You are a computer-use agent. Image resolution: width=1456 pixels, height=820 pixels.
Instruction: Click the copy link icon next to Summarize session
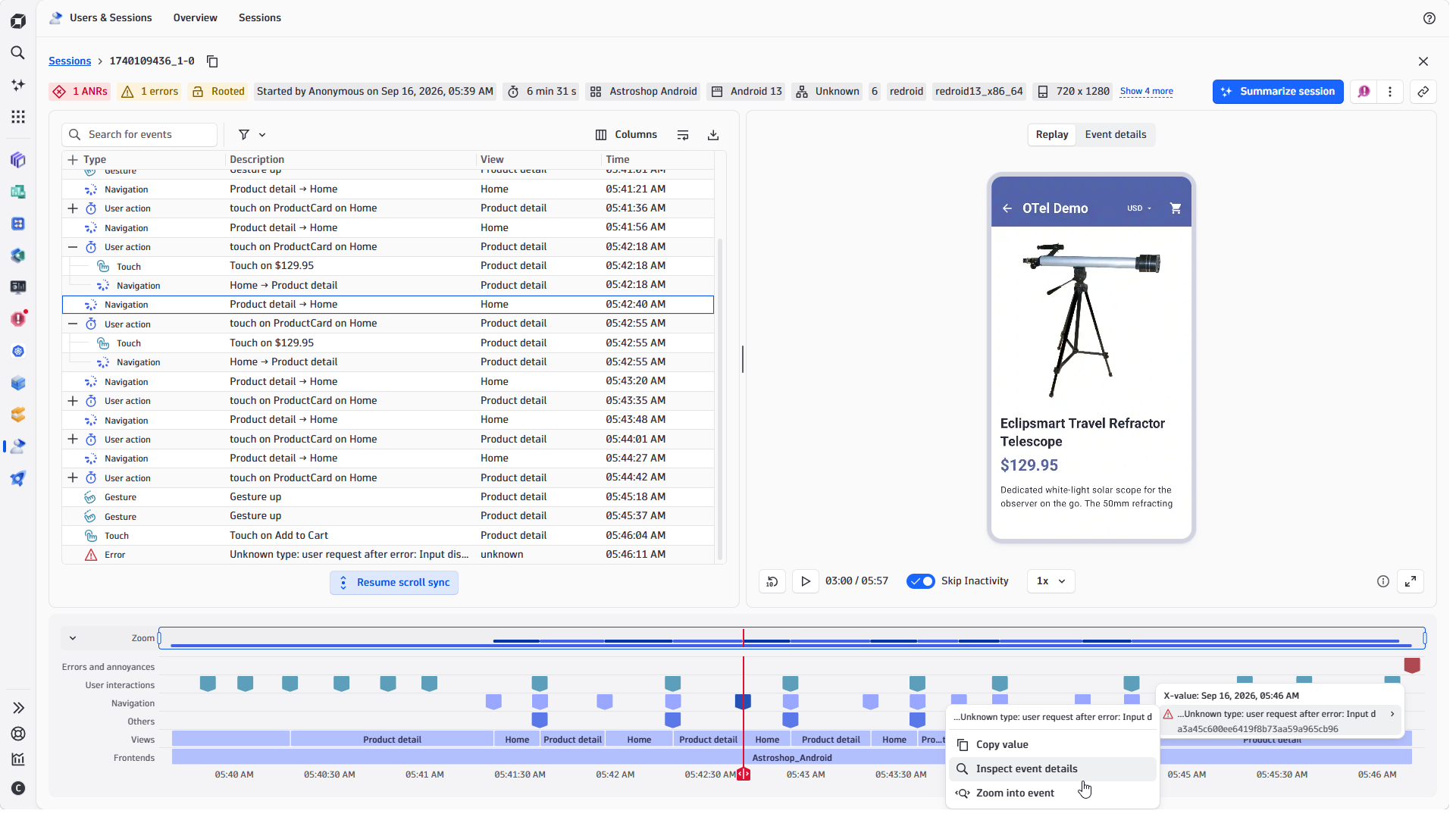(x=1425, y=92)
